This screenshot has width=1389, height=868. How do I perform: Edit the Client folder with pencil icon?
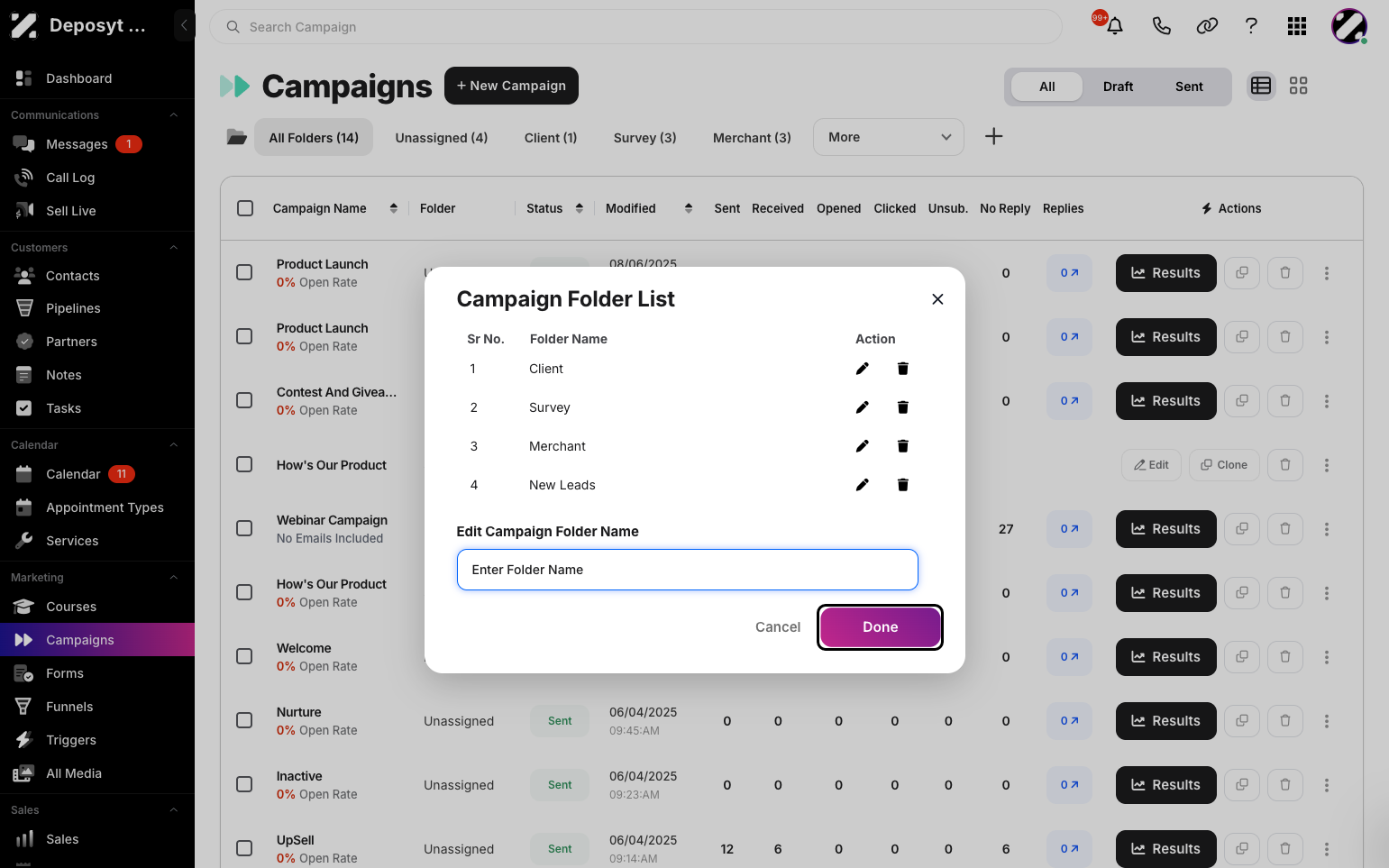pyautogui.click(x=863, y=369)
